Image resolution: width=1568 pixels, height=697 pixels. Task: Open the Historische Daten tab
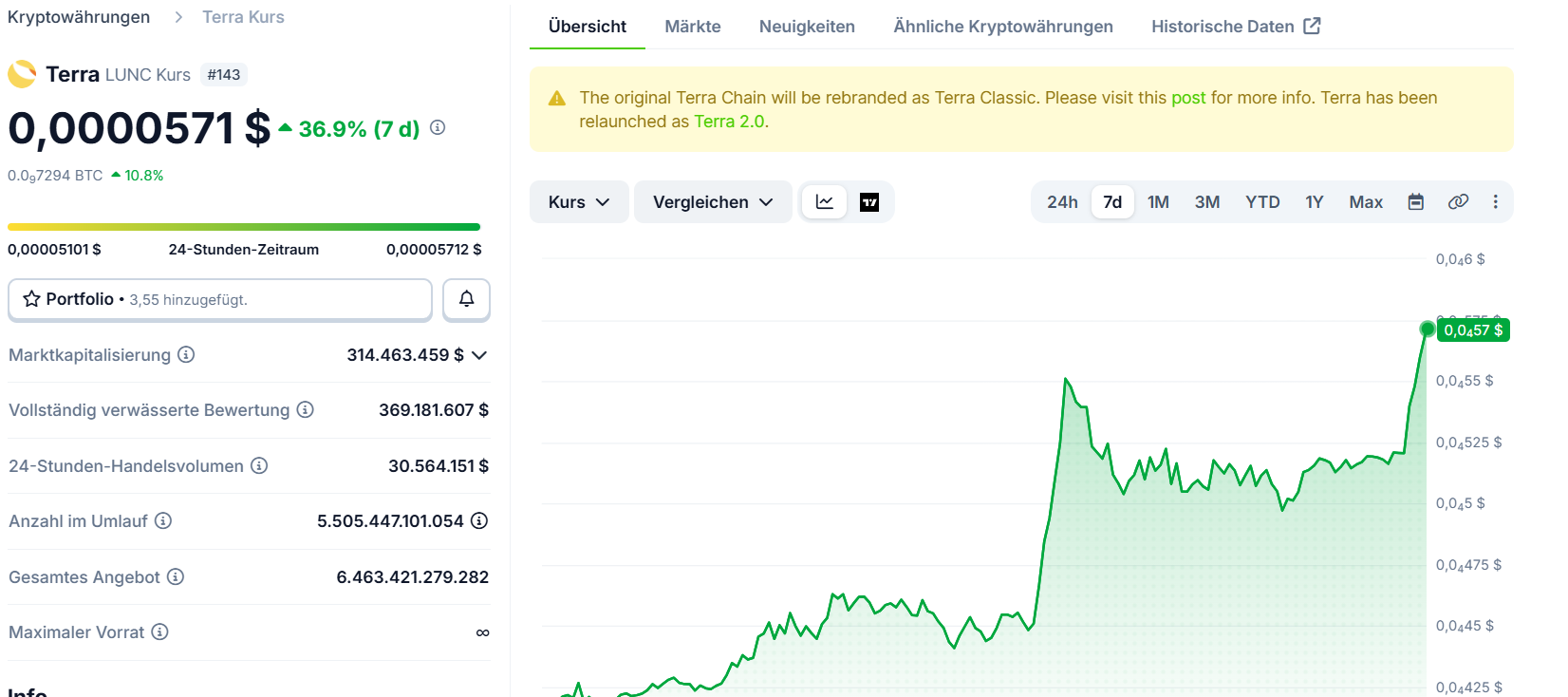pos(1236,27)
